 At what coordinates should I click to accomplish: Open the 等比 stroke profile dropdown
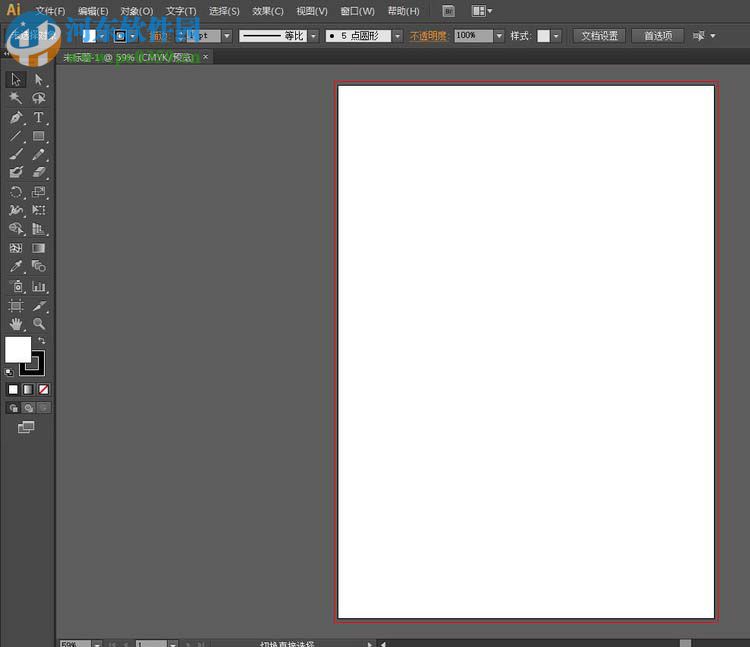click(313, 36)
